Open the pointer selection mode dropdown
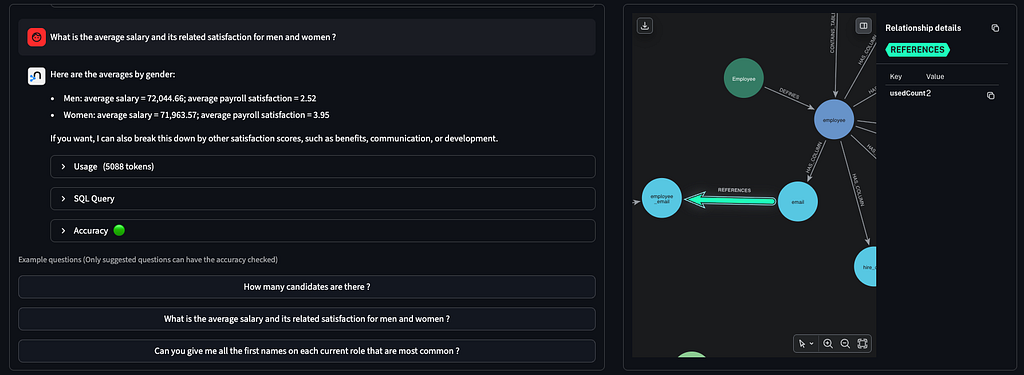The width and height of the screenshot is (1024, 375). coord(807,344)
